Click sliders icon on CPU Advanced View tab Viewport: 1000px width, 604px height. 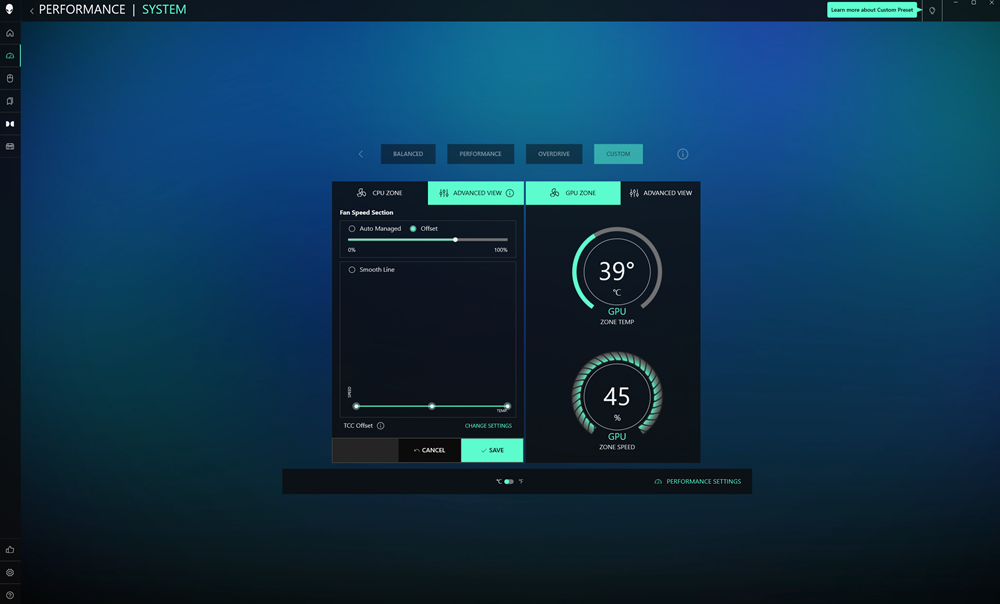[x=444, y=193]
